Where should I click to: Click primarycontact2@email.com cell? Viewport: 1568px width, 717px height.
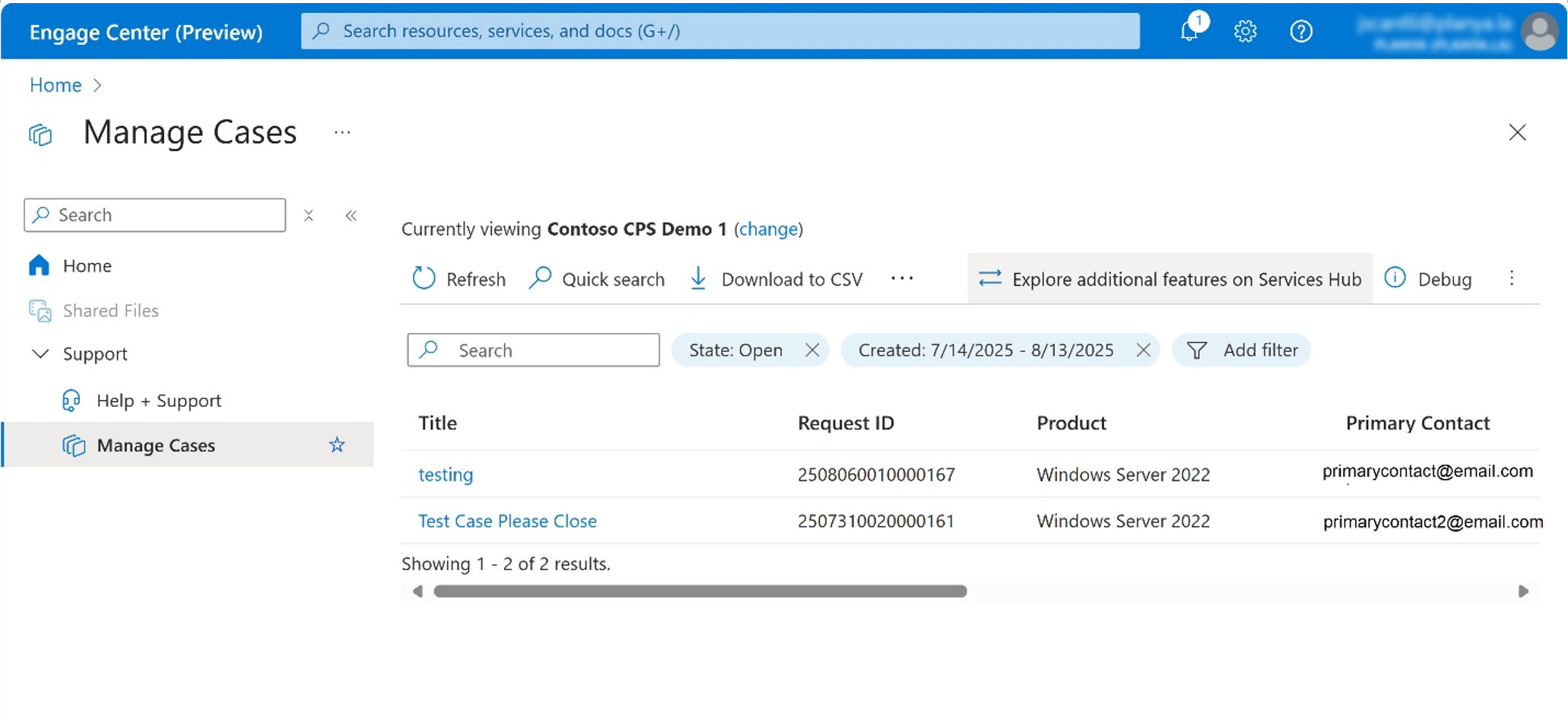click(1433, 522)
